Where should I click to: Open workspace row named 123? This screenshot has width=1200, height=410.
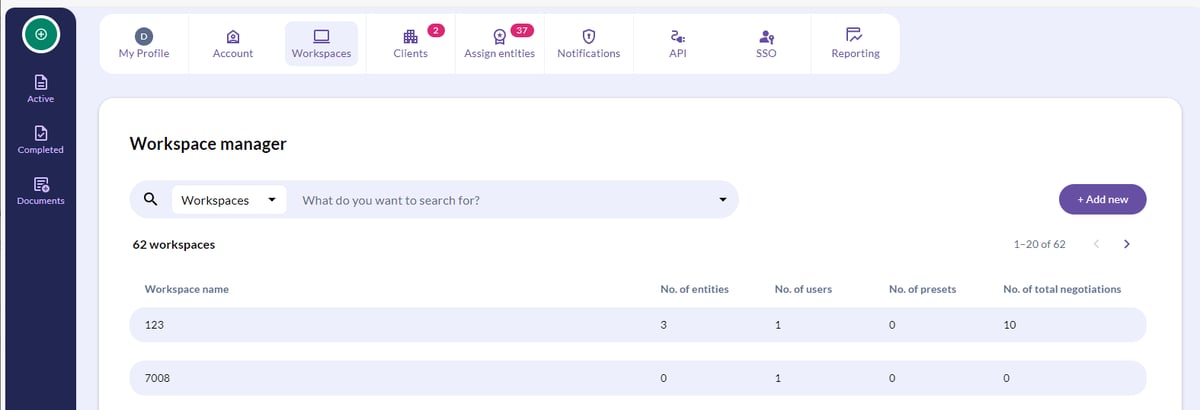point(638,326)
